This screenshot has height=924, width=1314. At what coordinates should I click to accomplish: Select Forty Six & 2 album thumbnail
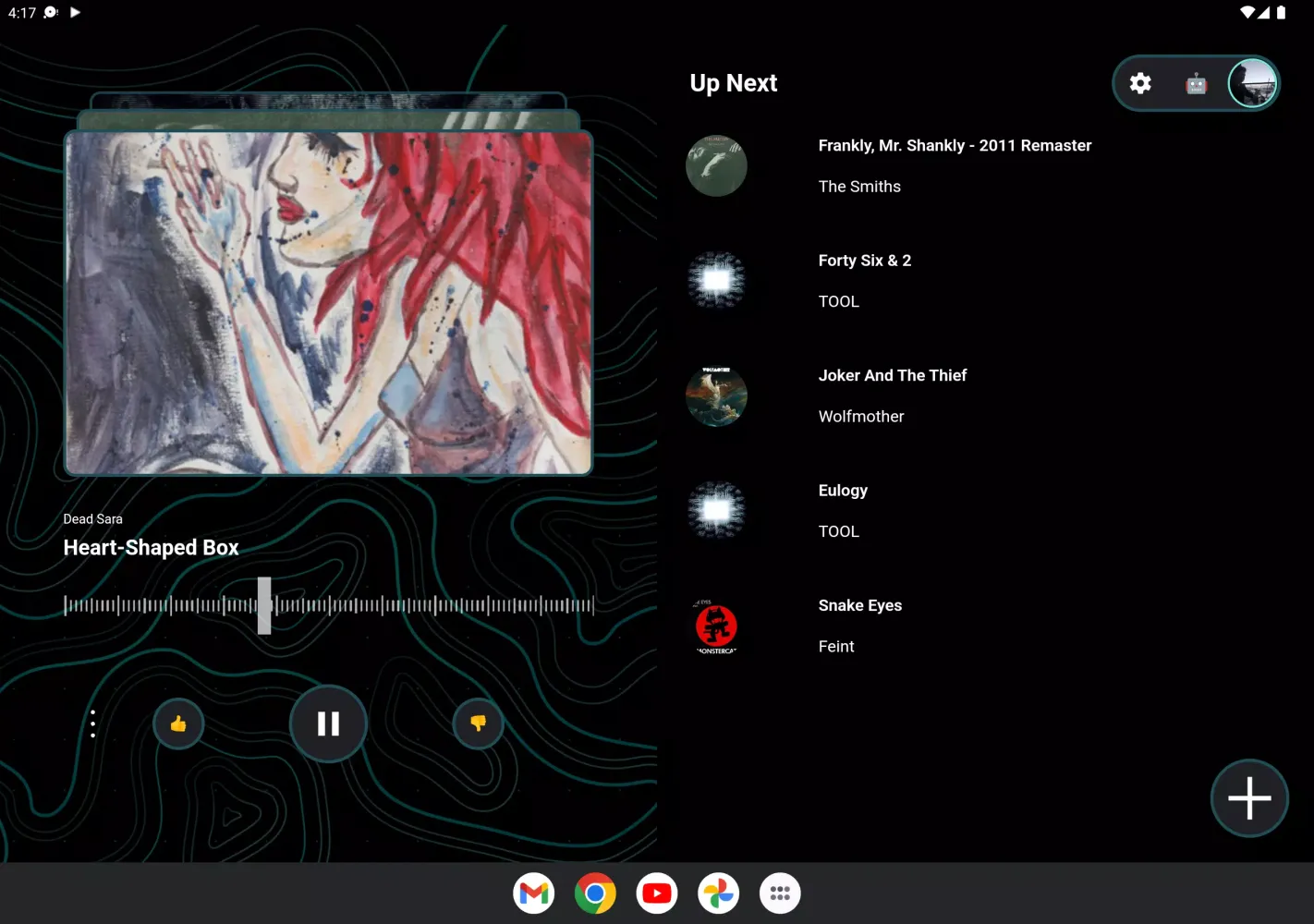pyautogui.click(x=716, y=281)
